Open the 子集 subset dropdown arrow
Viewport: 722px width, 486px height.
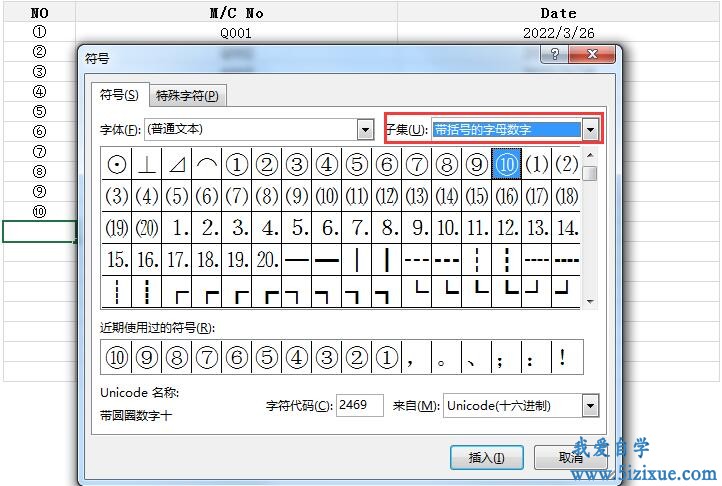[590, 130]
